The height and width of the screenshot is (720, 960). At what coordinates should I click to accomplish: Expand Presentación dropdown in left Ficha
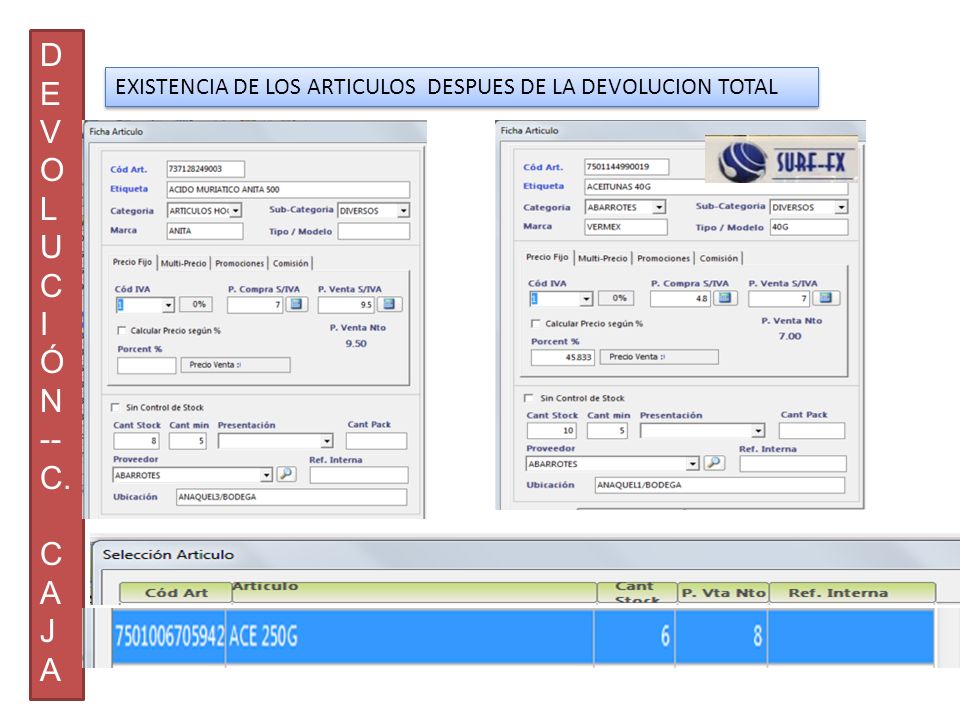[x=327, y=441]
